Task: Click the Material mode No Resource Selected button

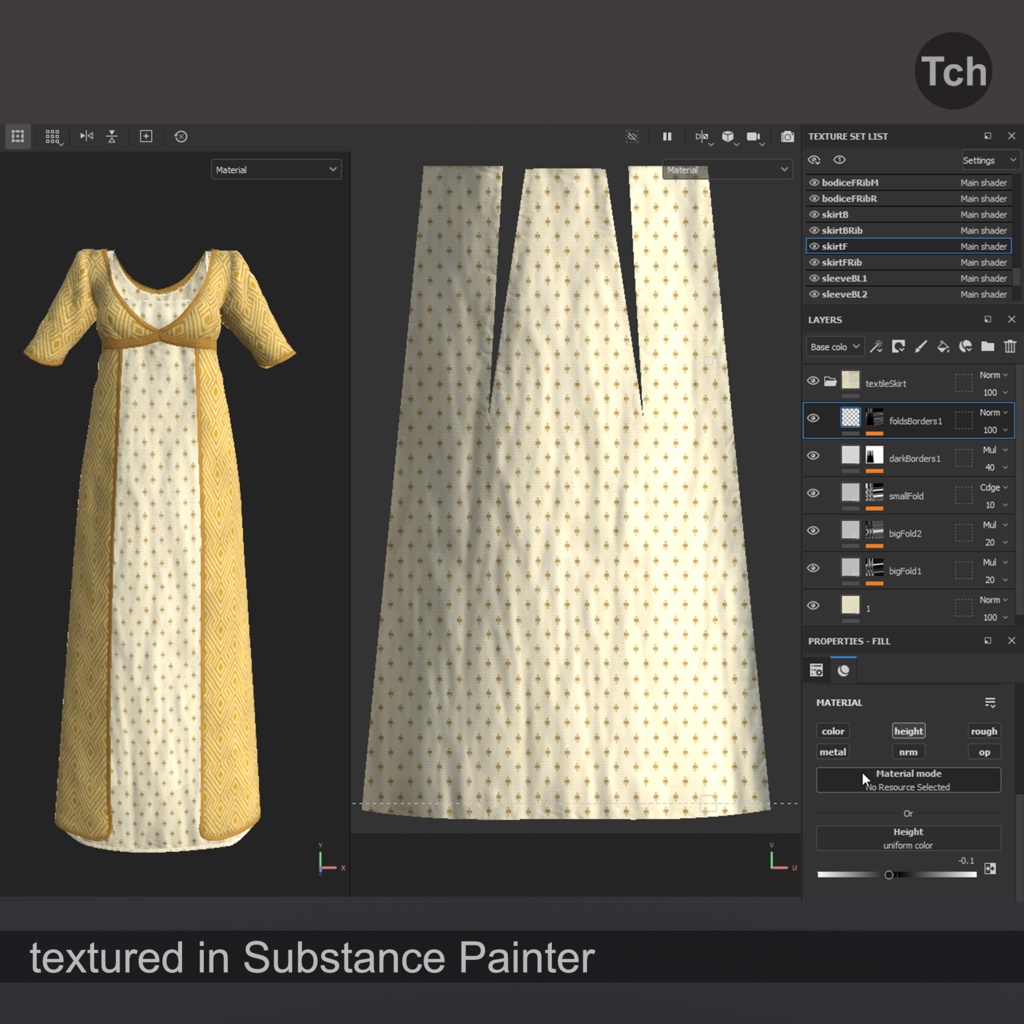Action: tap(908, 780)
